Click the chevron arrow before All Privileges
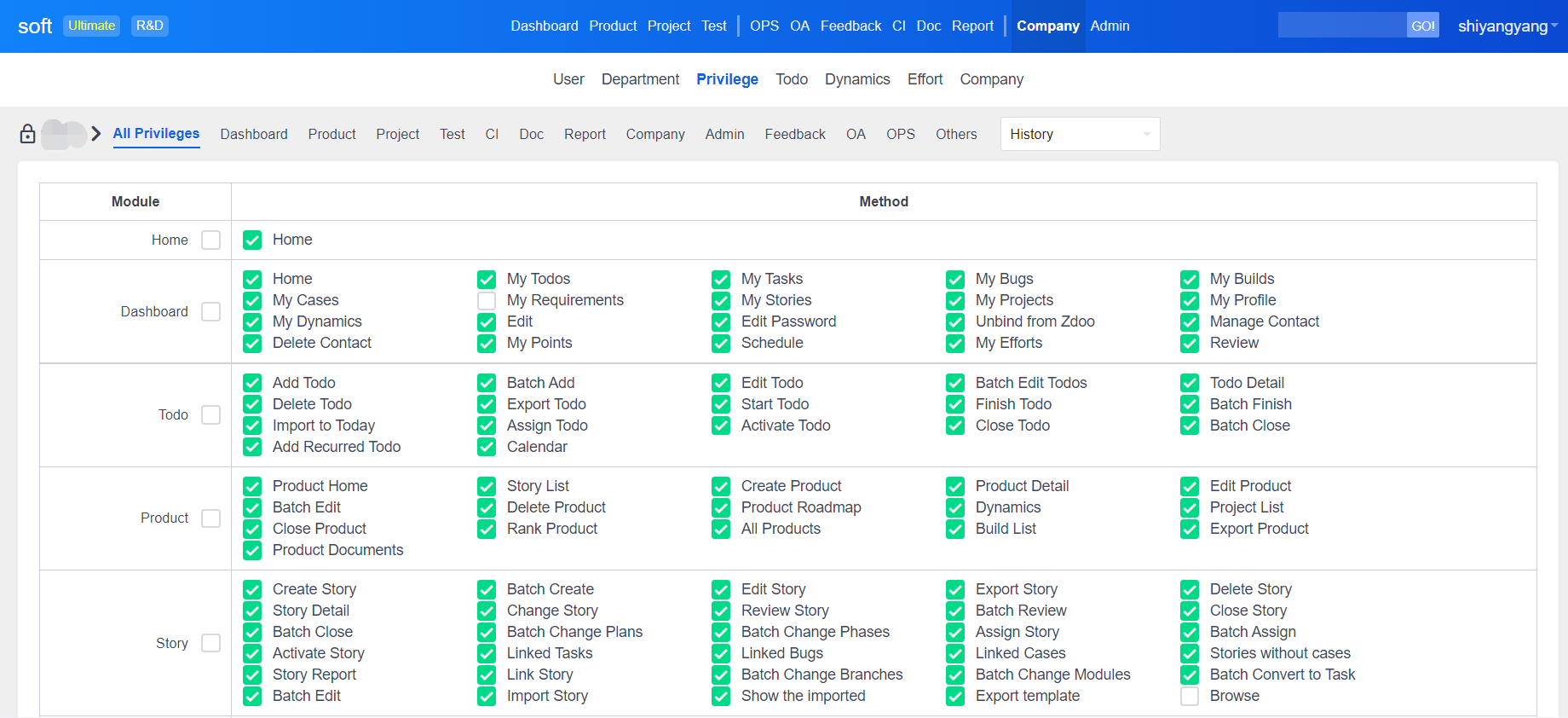This screenshot has height=718, width=1568. pos(96,134)
